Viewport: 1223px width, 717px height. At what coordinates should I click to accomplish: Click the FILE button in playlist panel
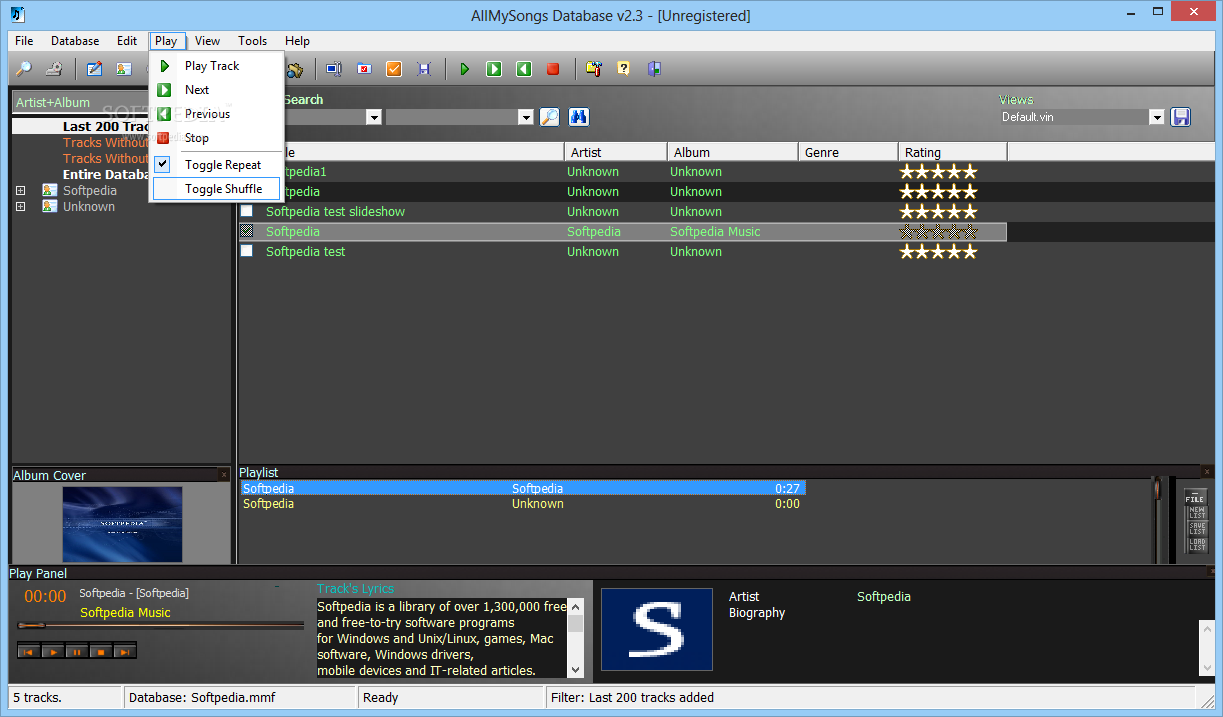1196,497
